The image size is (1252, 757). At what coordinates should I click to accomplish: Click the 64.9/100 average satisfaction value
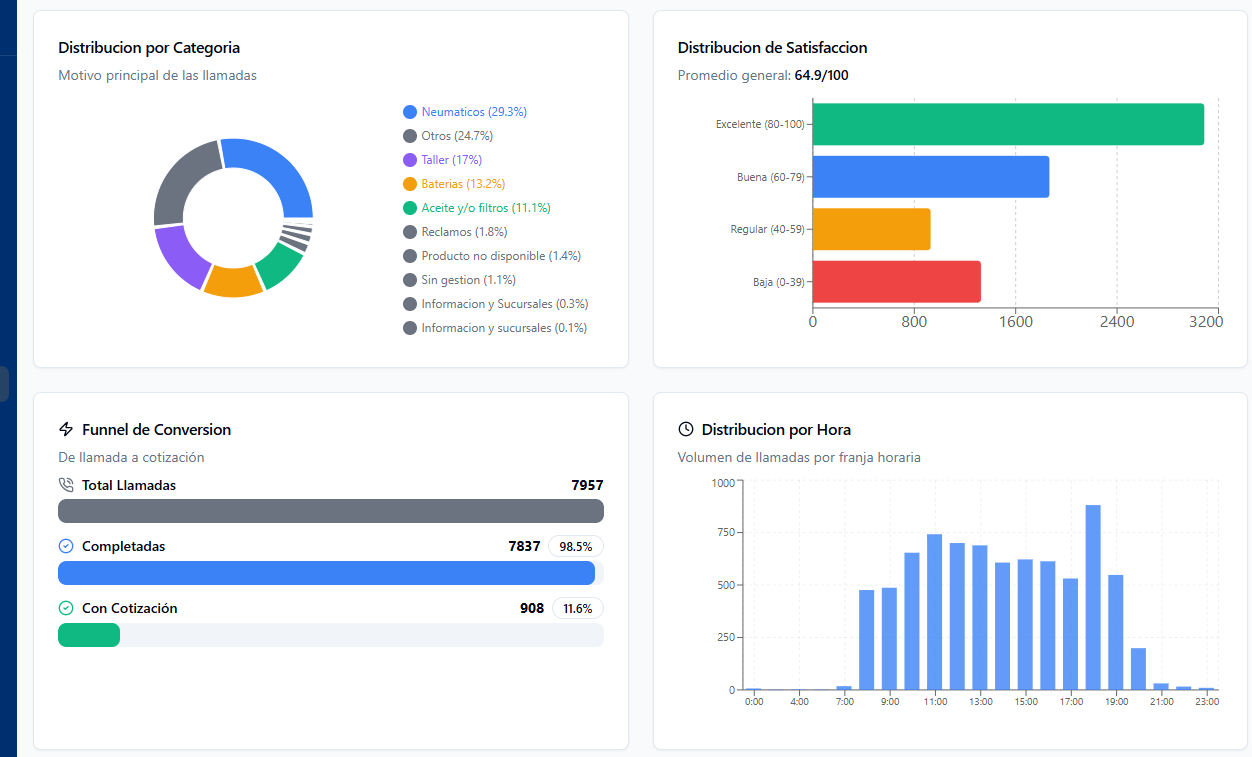pyautogui.click(x=822, y=75)
